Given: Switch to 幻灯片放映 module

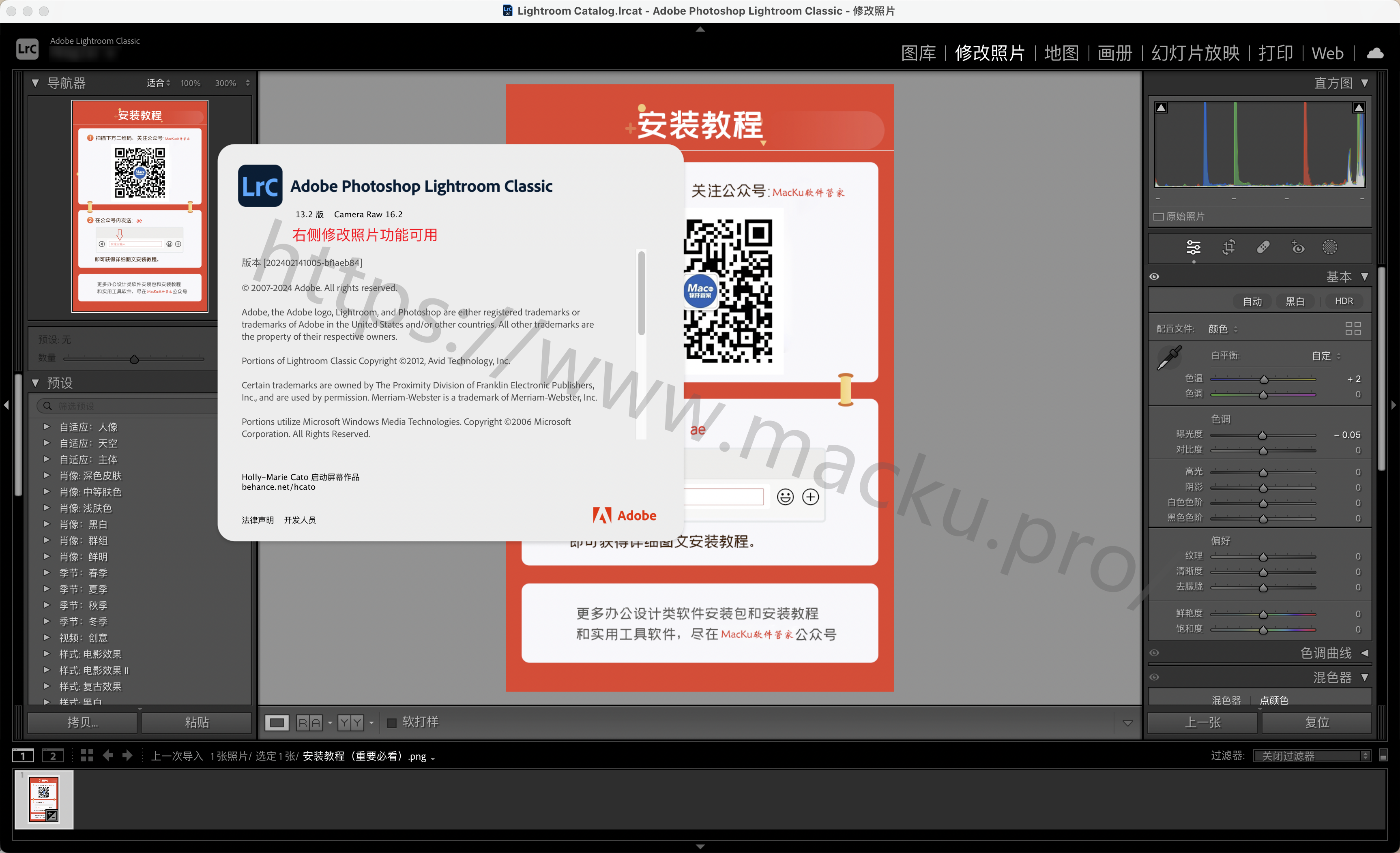Looking at the screenshot, I should 1195,53.
